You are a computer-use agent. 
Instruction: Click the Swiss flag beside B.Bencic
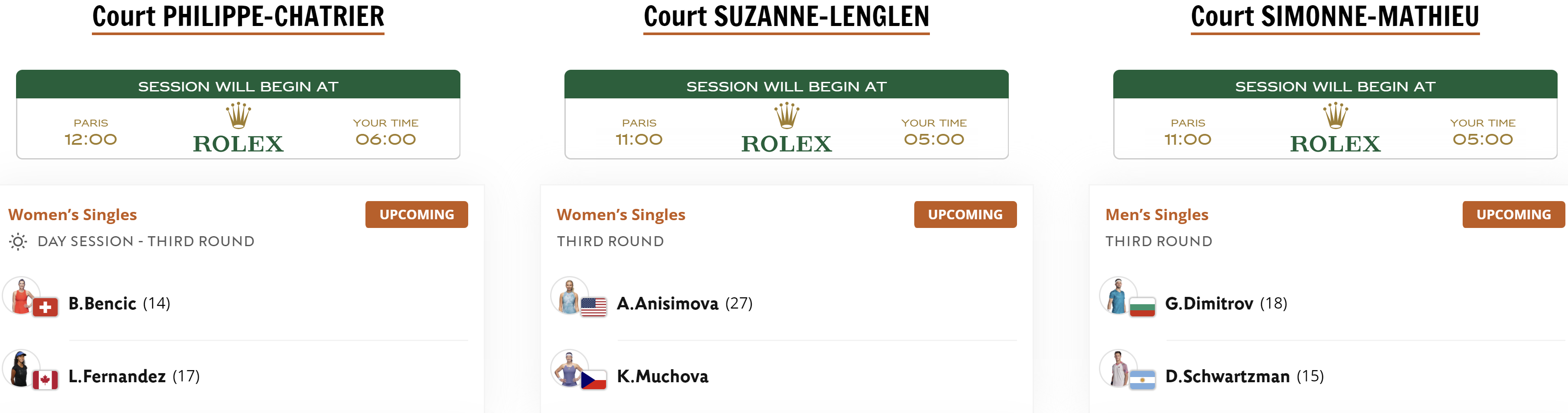pos(45,308)
